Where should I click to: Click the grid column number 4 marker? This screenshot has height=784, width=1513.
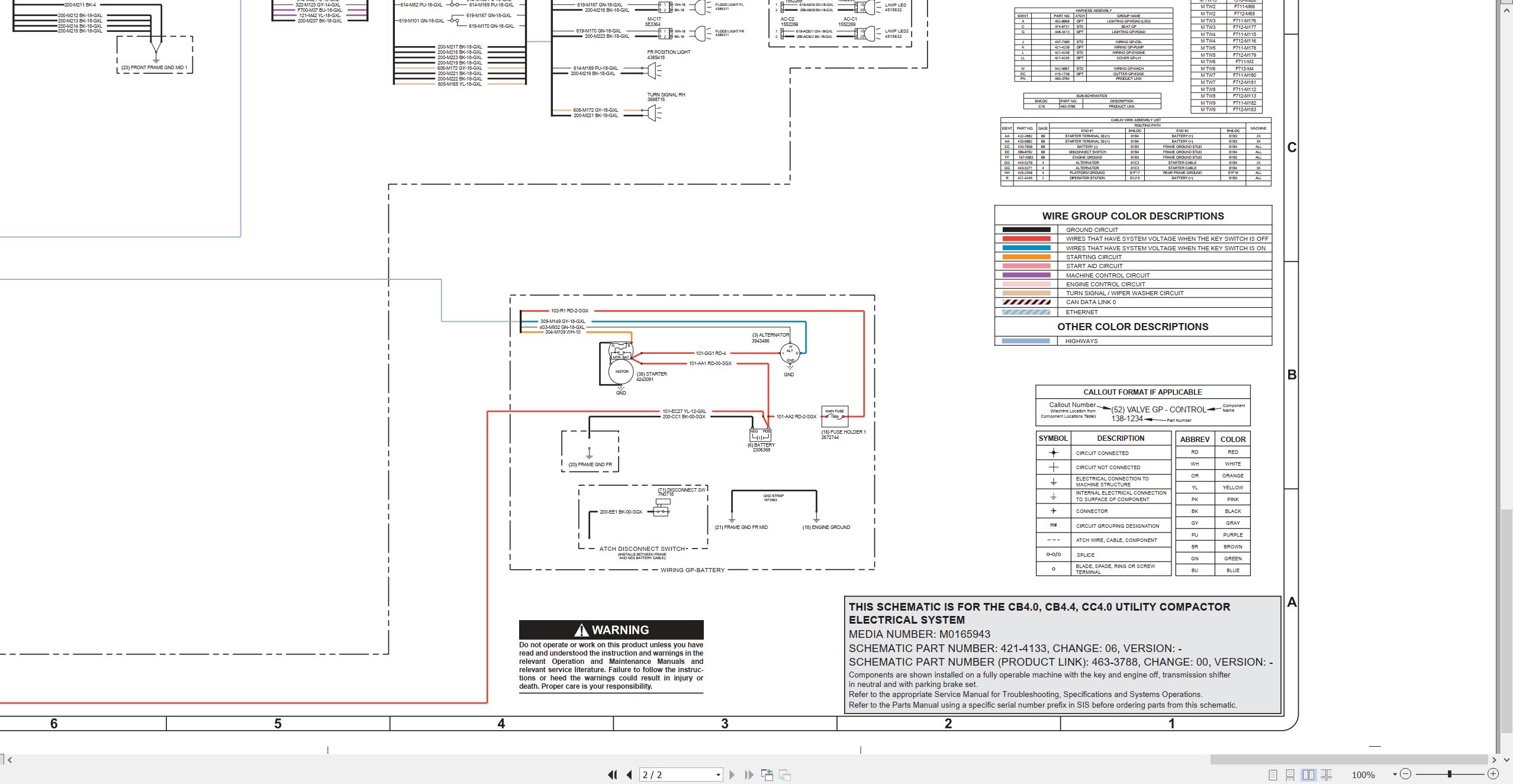coord(501,724)
